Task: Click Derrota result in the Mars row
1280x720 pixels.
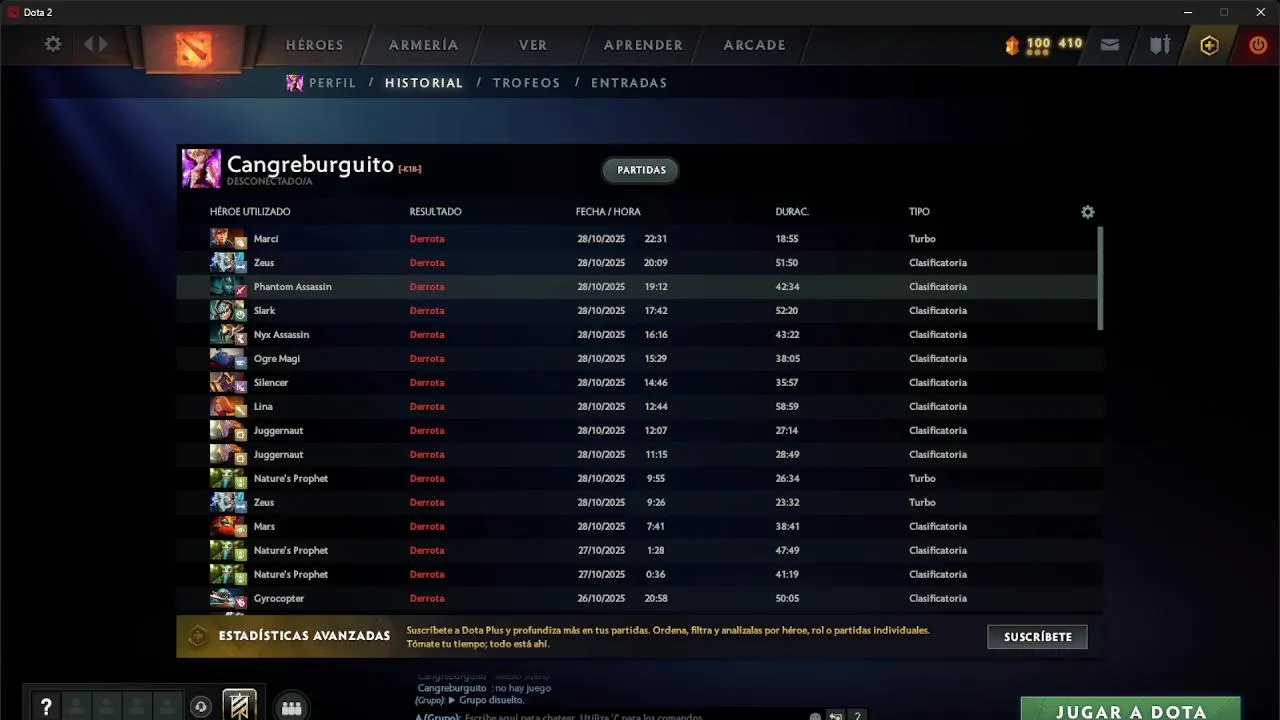Action: [x=427, y=527]
